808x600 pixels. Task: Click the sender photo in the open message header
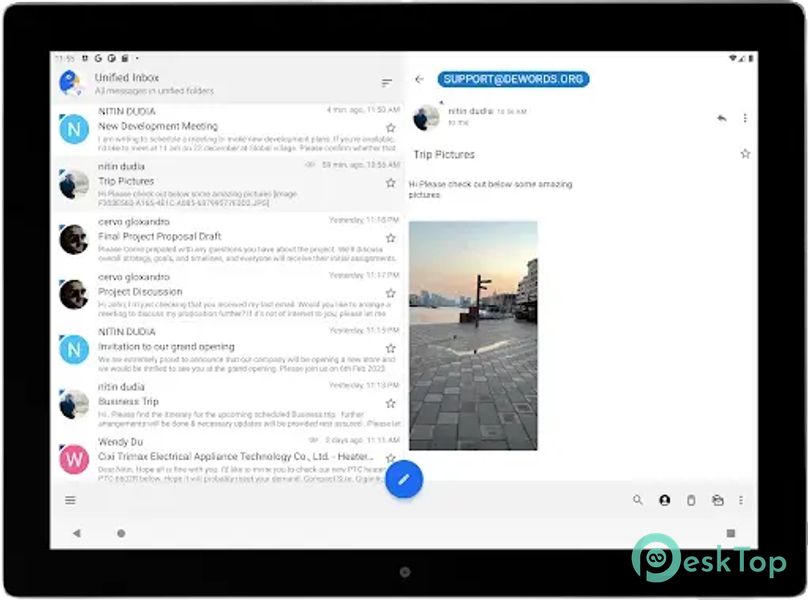tap(427, 118)
